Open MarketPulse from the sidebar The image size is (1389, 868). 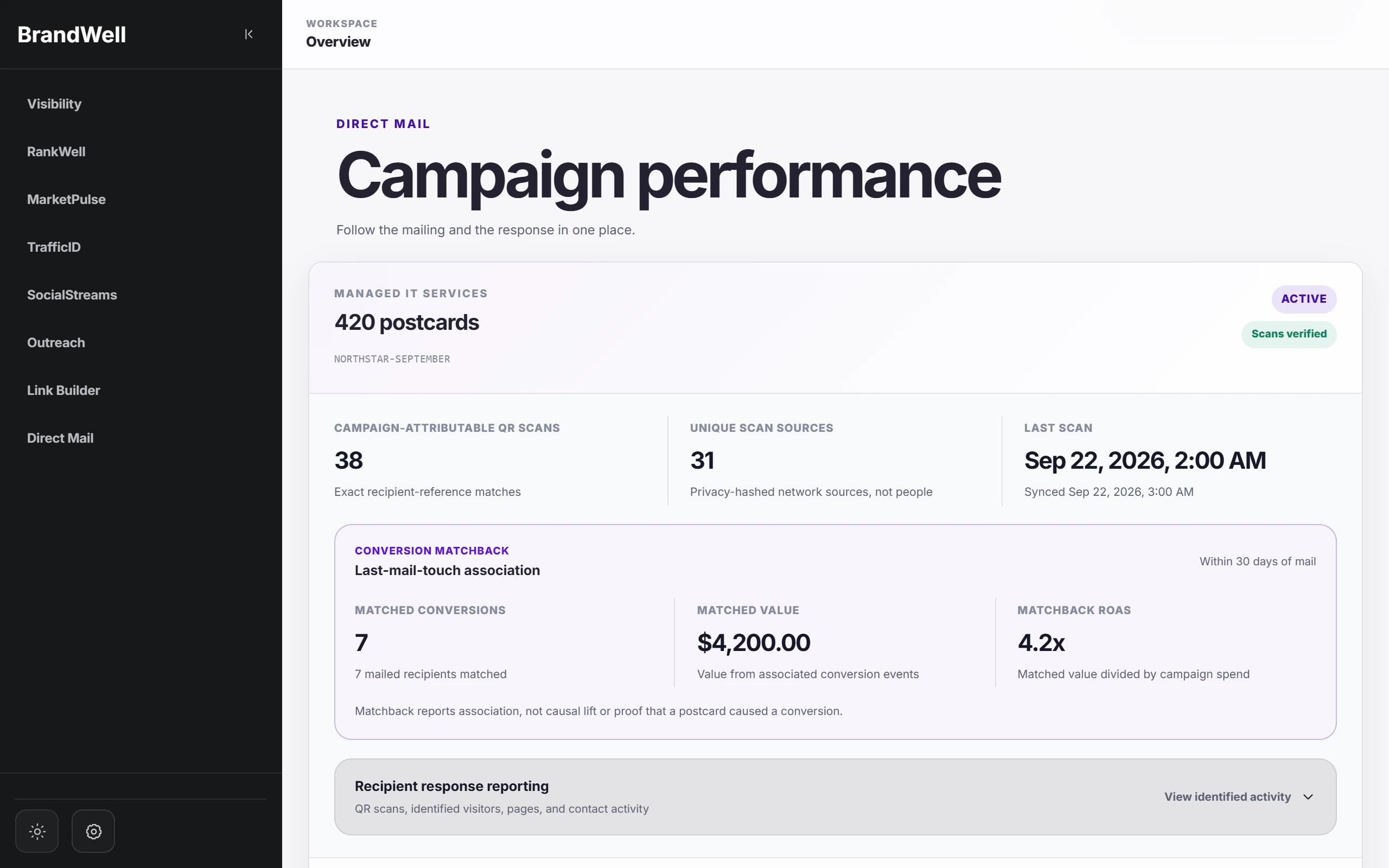click(x=67, y=199)
